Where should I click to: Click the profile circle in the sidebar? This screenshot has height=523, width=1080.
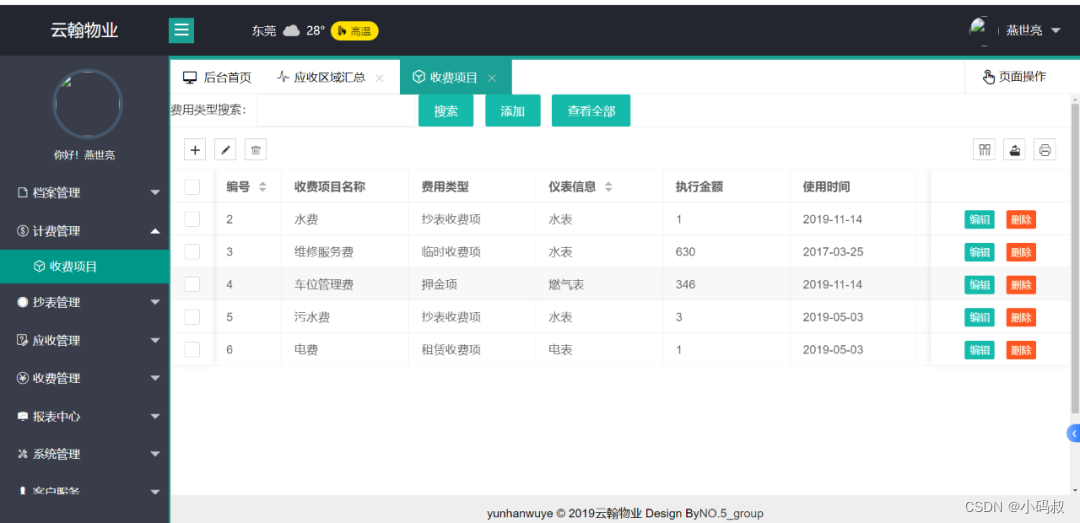tap(87, 105)
